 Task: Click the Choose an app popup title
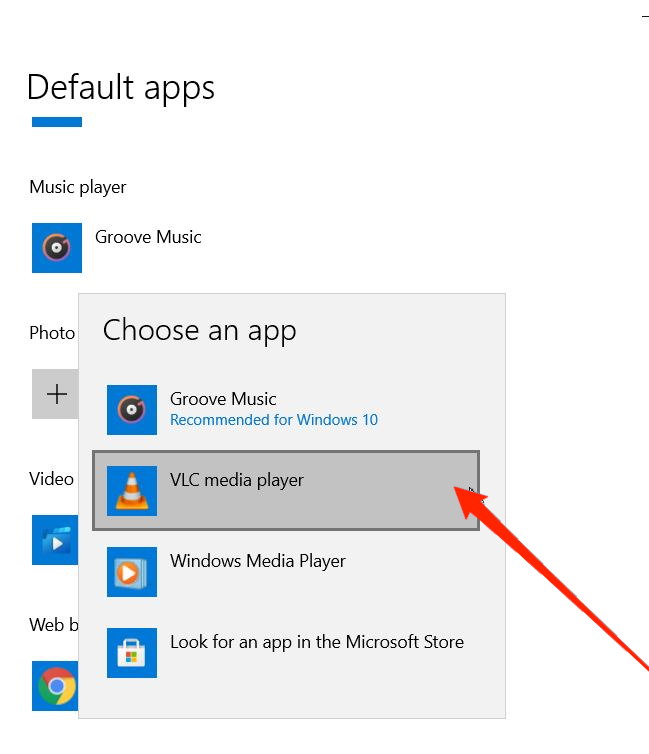199,330
